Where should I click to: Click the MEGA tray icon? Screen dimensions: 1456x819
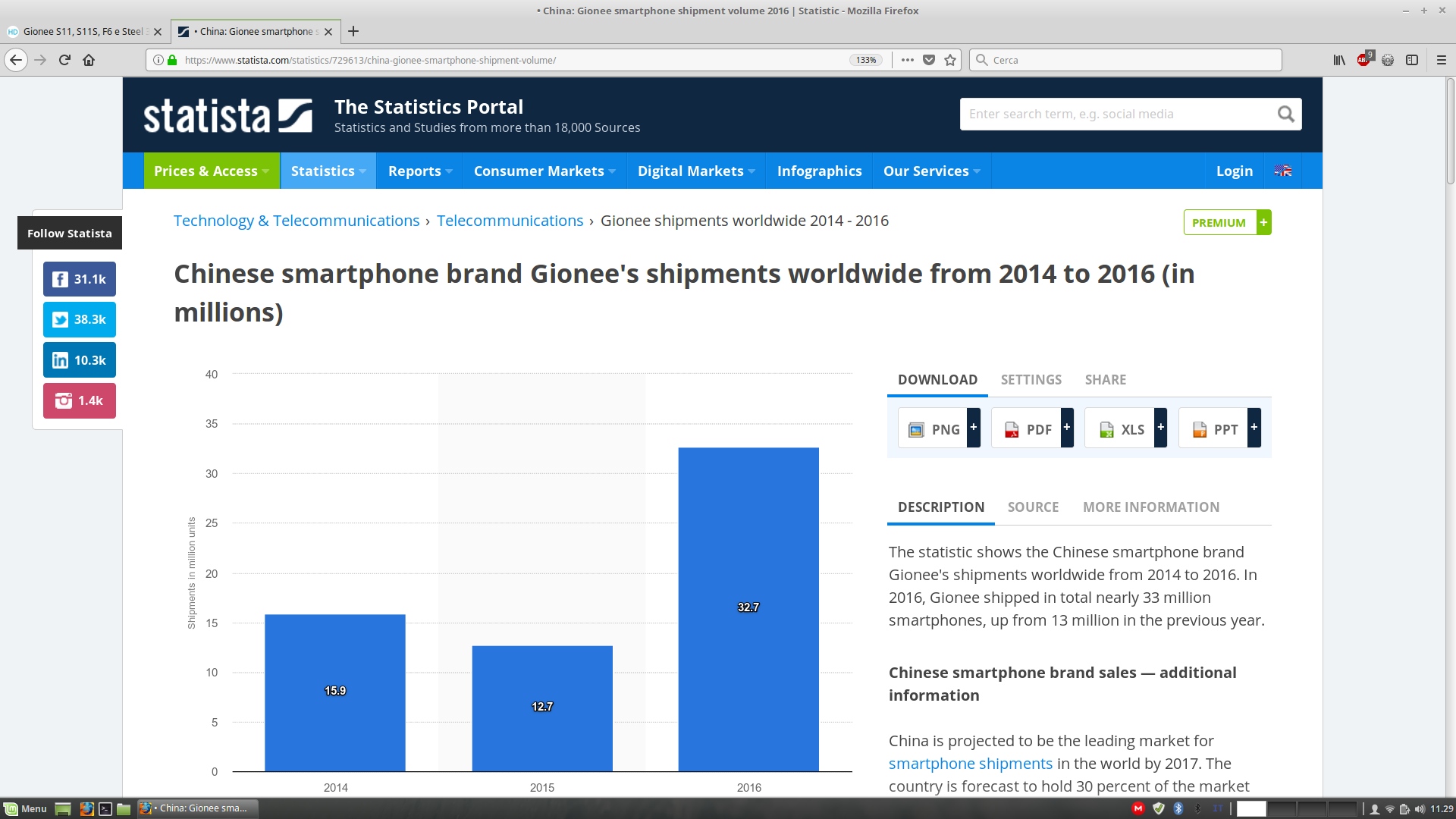coord(1138,808)
